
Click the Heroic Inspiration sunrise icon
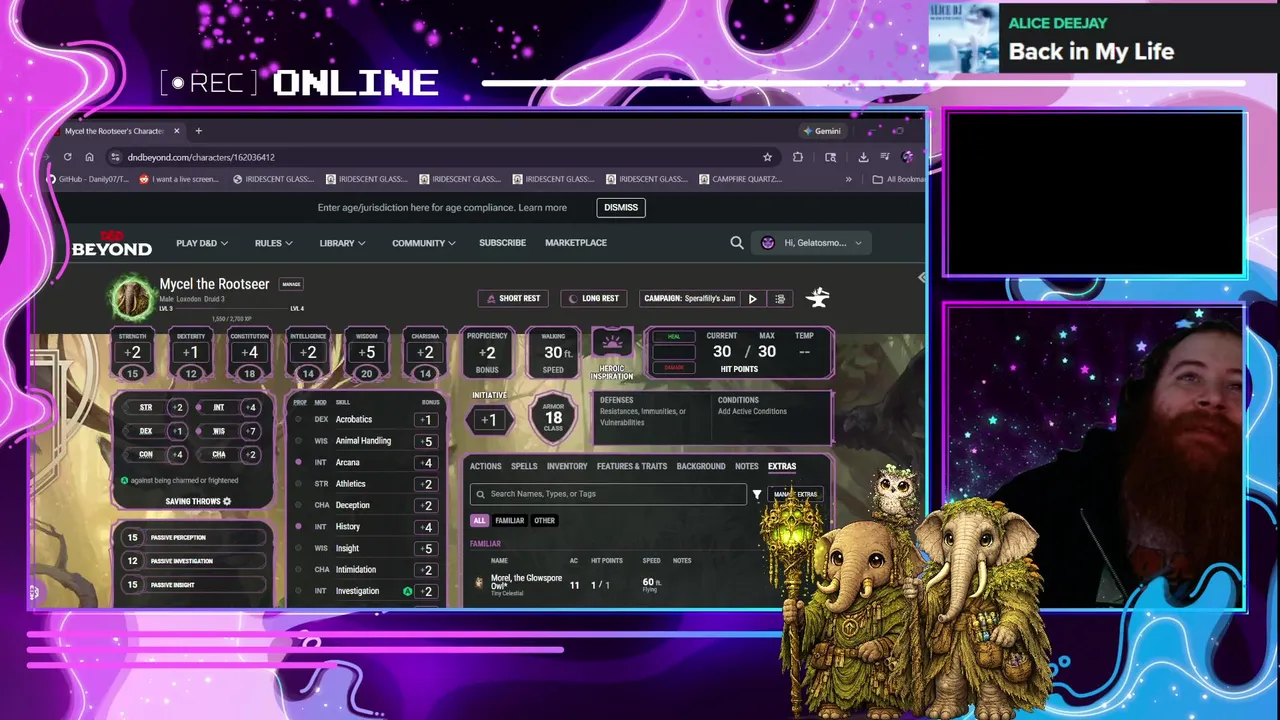612,343
